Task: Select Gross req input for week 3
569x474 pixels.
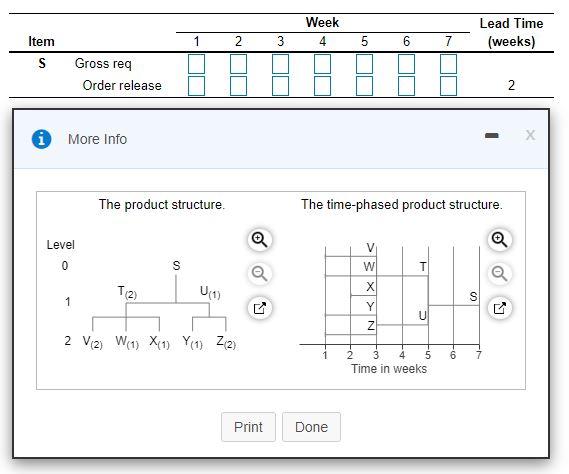Action: 281,64
